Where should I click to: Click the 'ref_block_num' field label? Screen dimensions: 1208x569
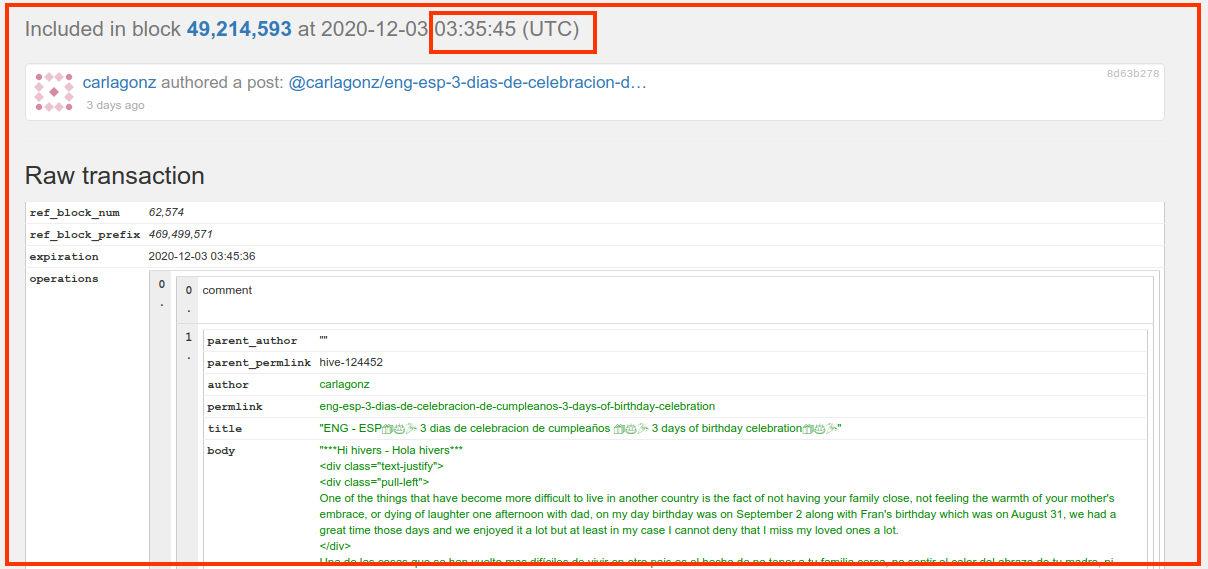(75, 213)
